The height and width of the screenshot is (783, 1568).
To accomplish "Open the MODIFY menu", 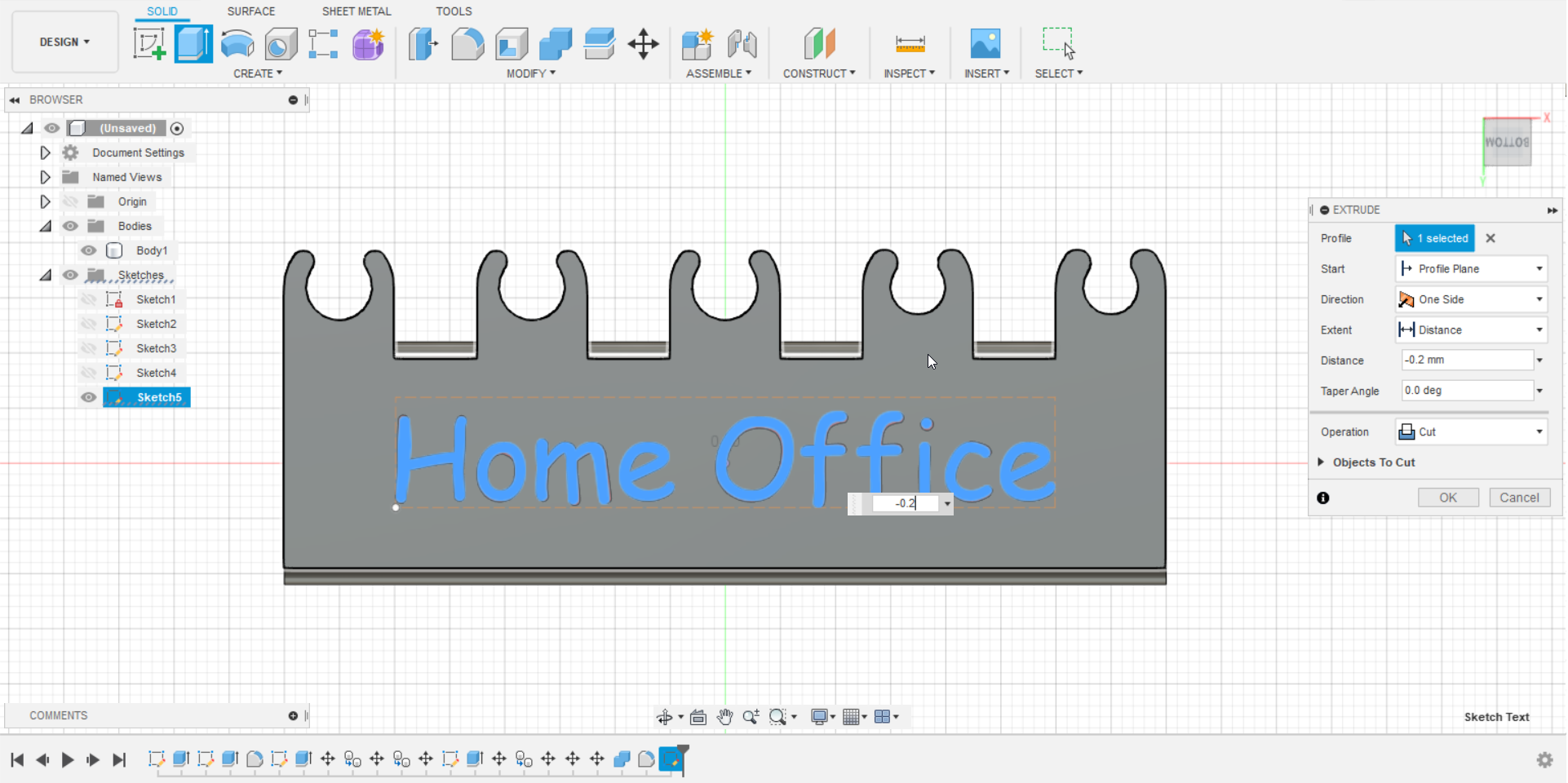I will tap(531, 73).
